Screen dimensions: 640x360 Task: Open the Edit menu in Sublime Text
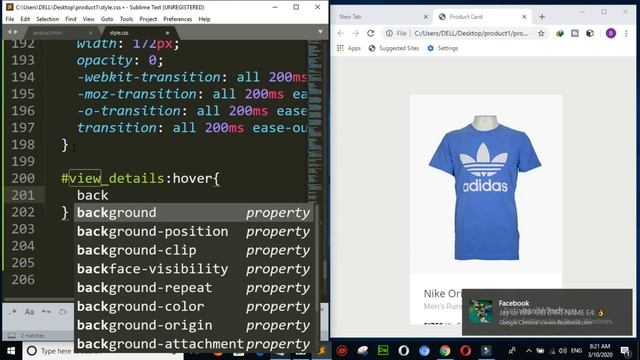pyautogui.click(x=25, y=19)
